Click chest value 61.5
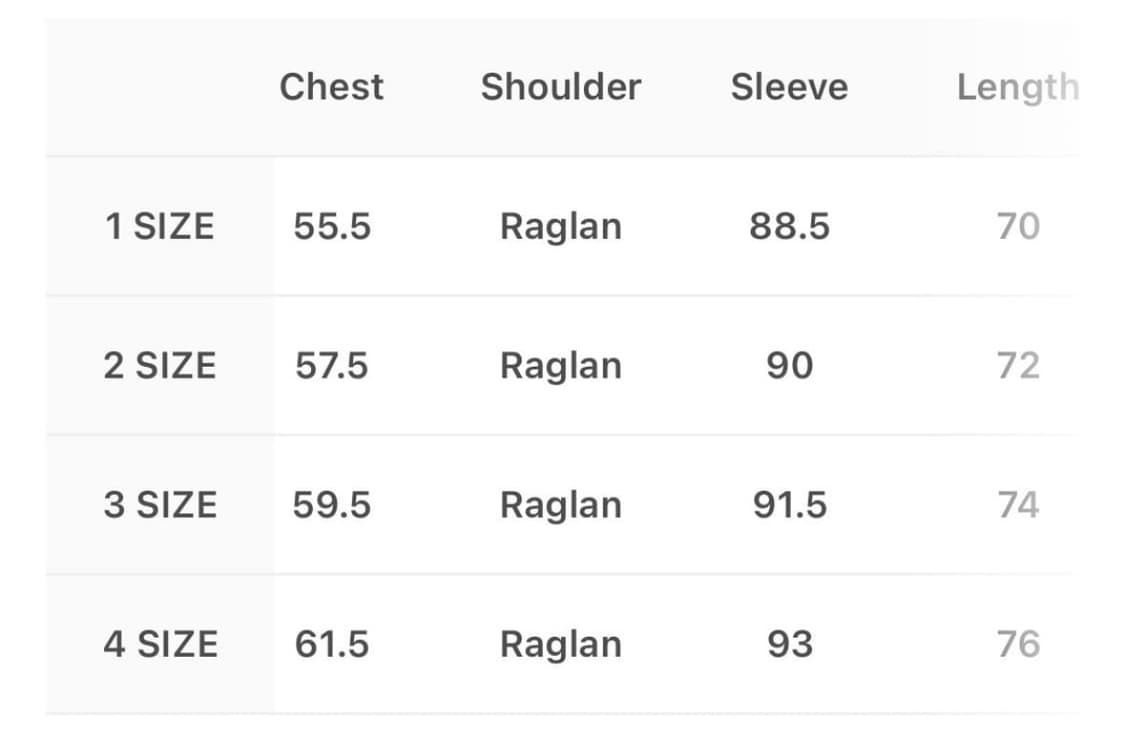The image size is (1125, 740). pos(332,644)
